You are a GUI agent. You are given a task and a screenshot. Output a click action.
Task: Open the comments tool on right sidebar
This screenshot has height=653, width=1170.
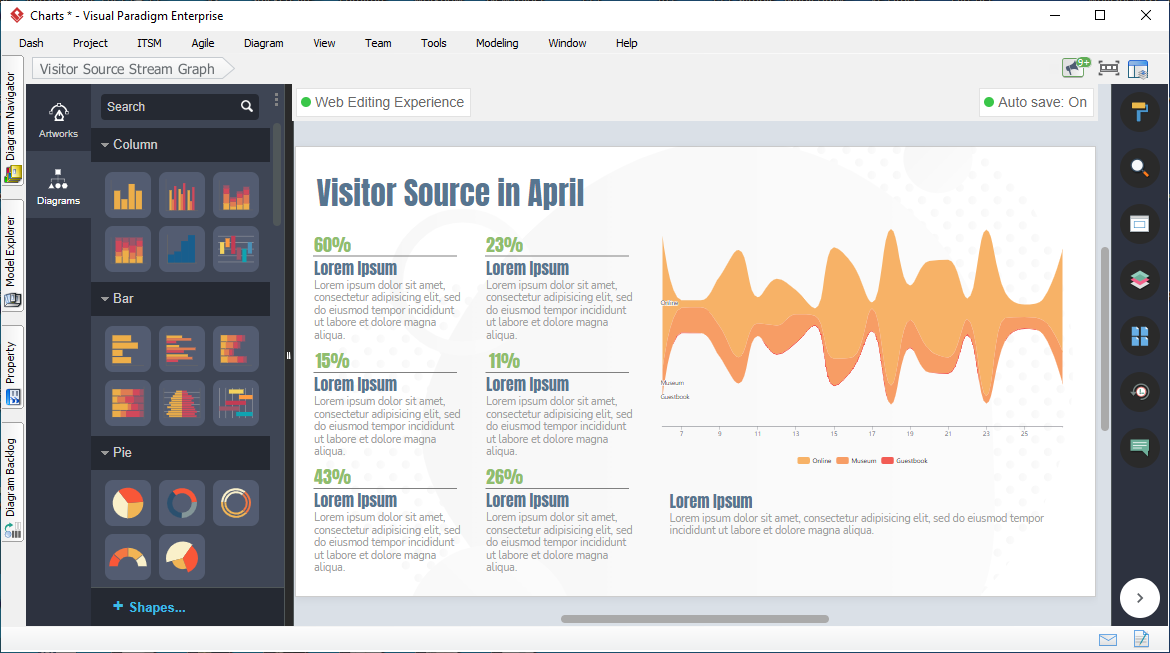point(1139,448)
